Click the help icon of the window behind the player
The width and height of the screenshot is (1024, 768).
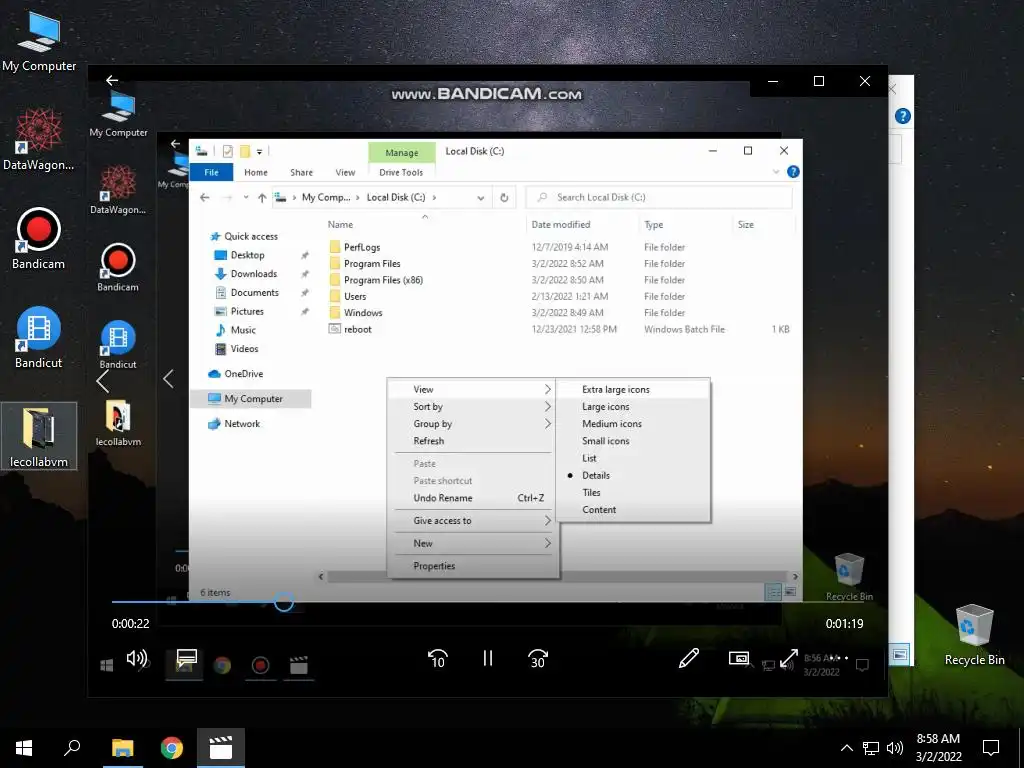pos(903,116)
